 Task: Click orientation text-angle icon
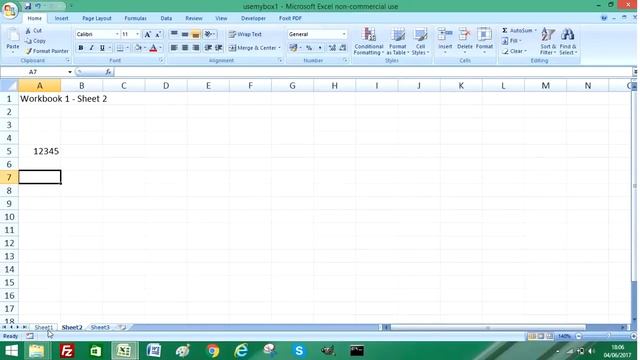(x=208, y=34)
